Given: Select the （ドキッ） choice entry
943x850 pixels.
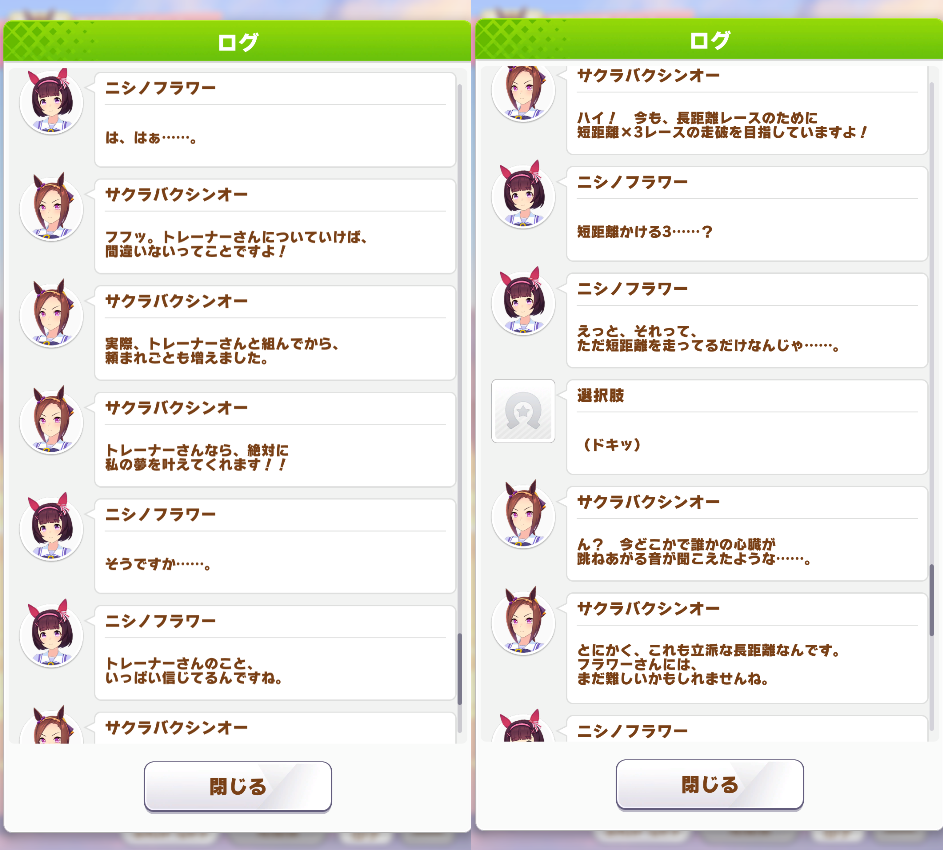Looking at the screenshot, I should click(x=747, y=427).
